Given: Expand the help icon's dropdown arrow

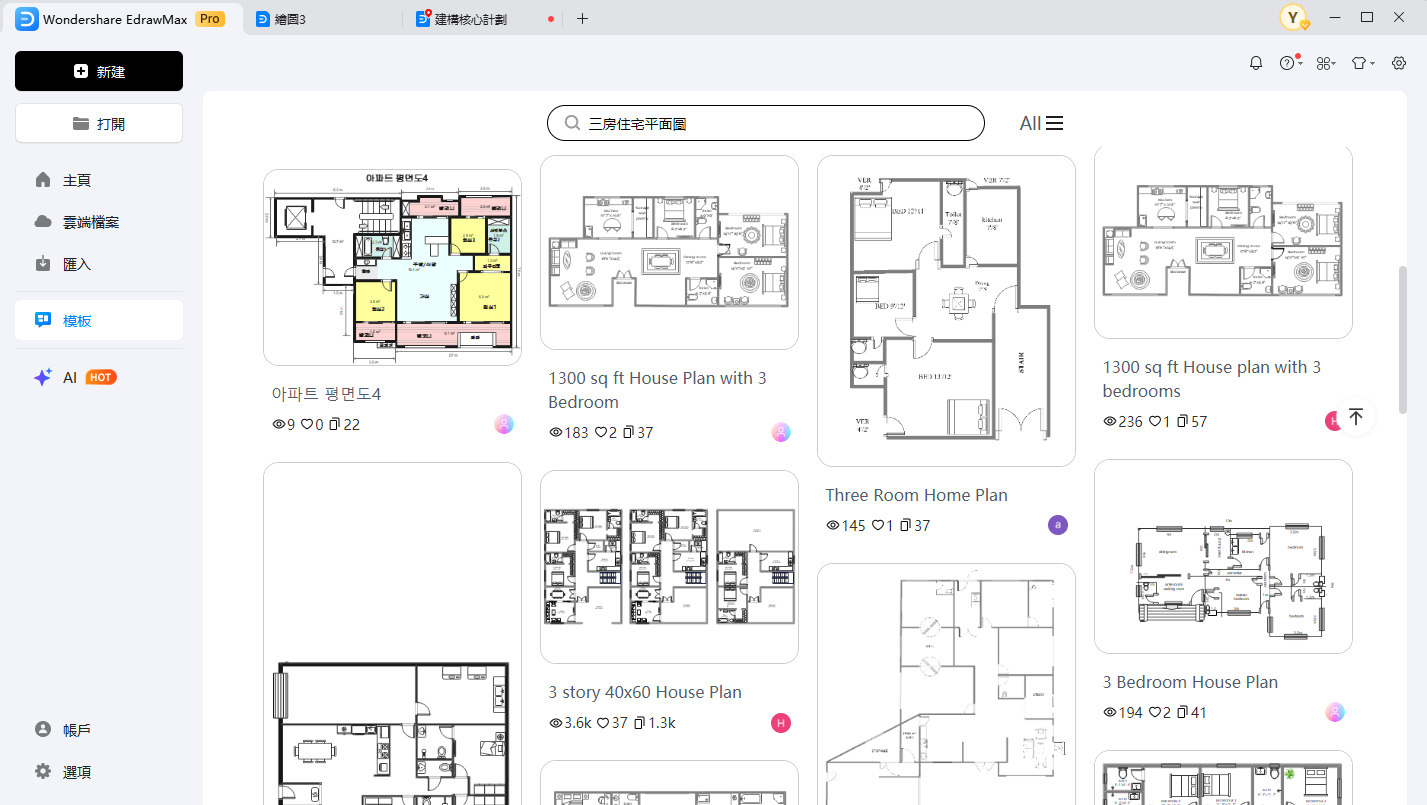Looking at the screenshot, I should click(1301, 64).
